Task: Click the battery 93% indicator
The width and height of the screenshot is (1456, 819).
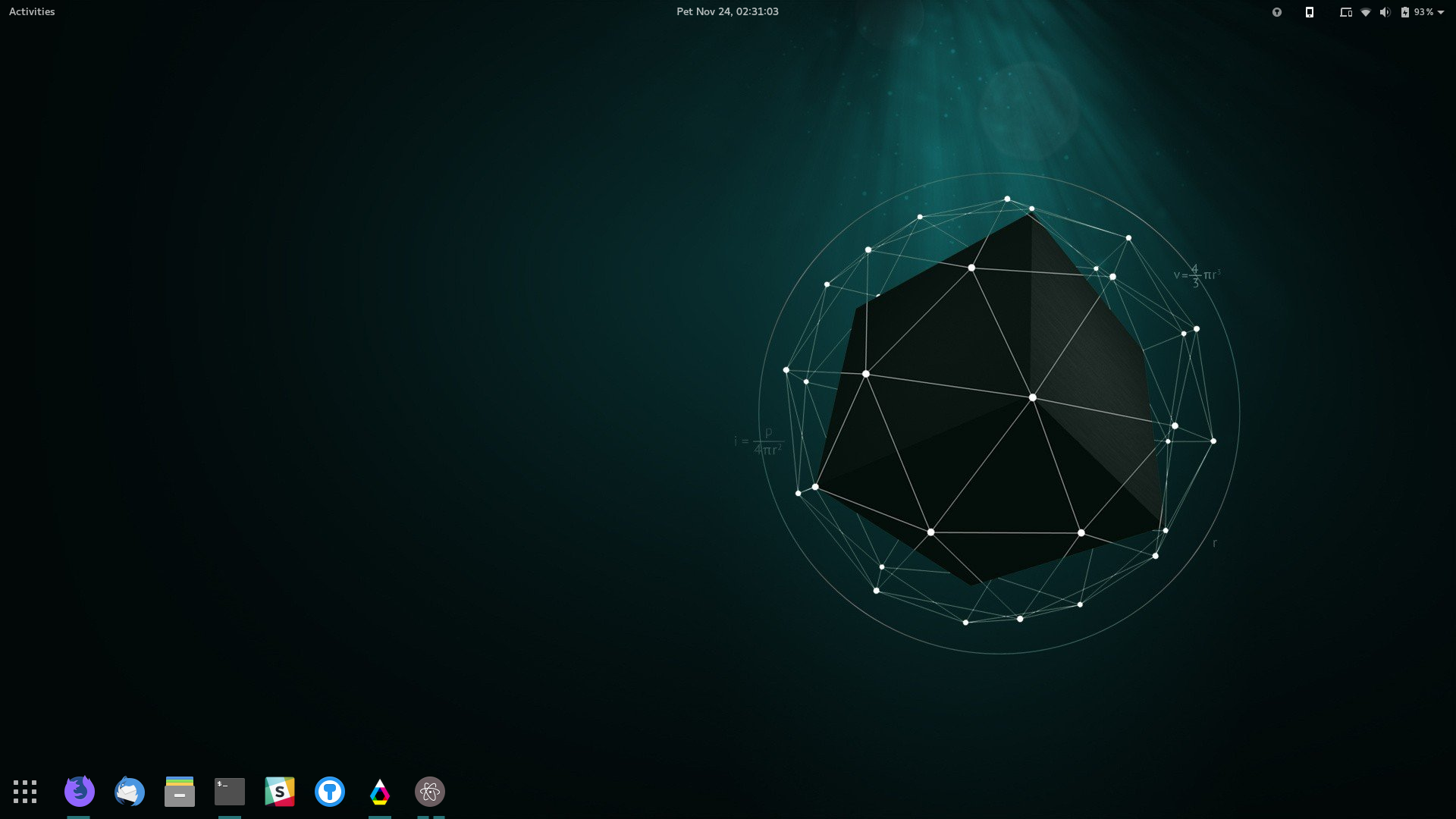Action: coord(1417,12)
